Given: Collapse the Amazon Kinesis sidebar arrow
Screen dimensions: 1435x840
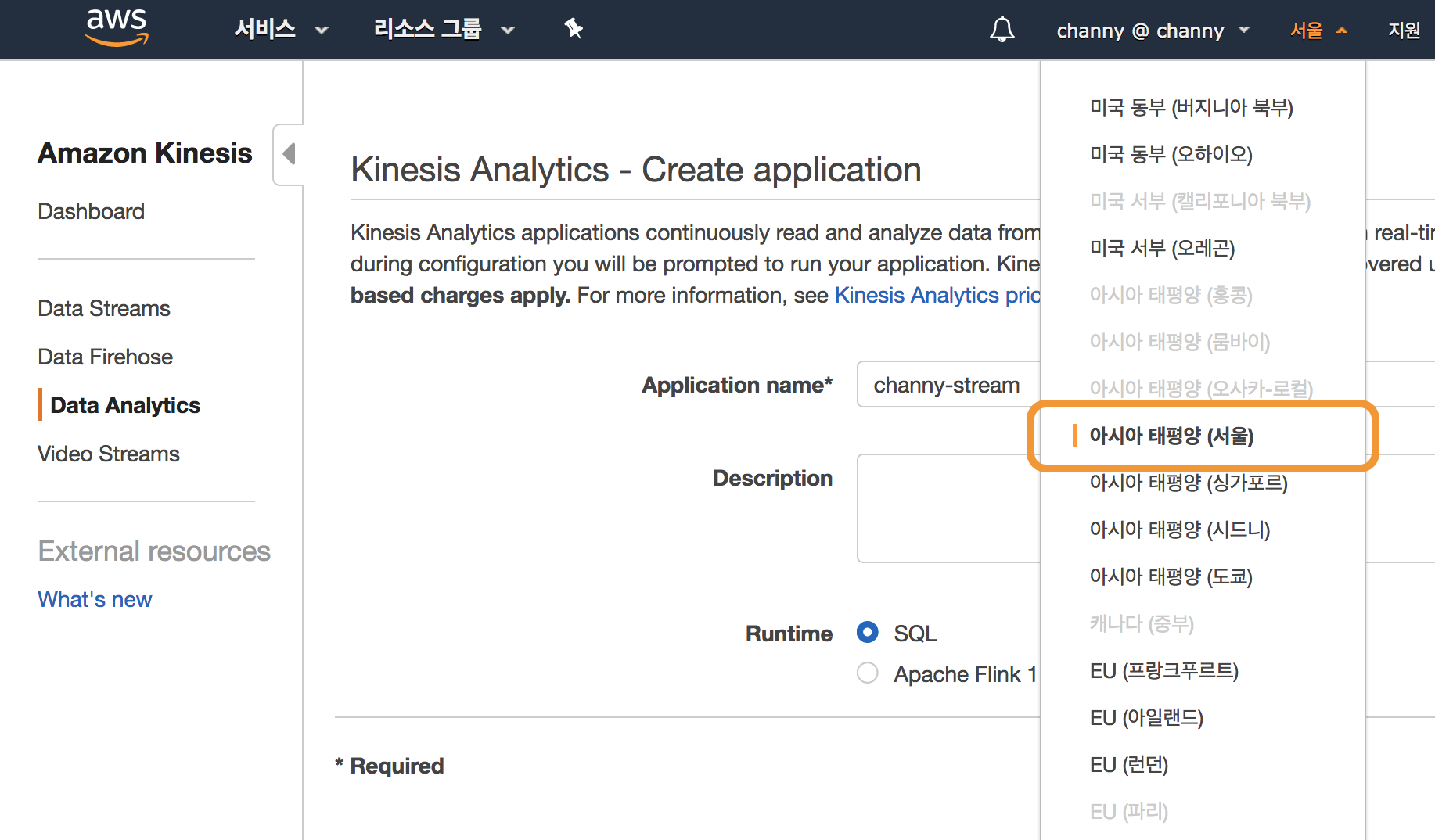Looking at the screenshot, I should 289,153.
